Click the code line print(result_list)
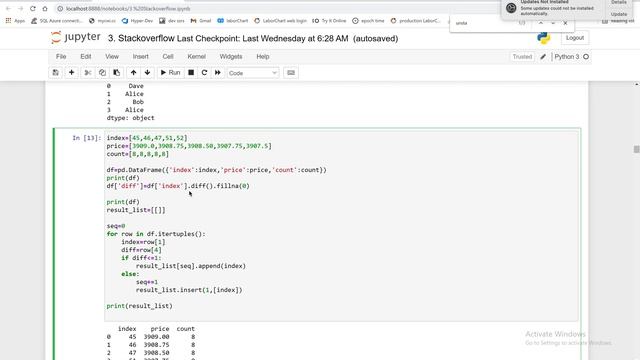The image size is (640, 360). tap(140, 306)
